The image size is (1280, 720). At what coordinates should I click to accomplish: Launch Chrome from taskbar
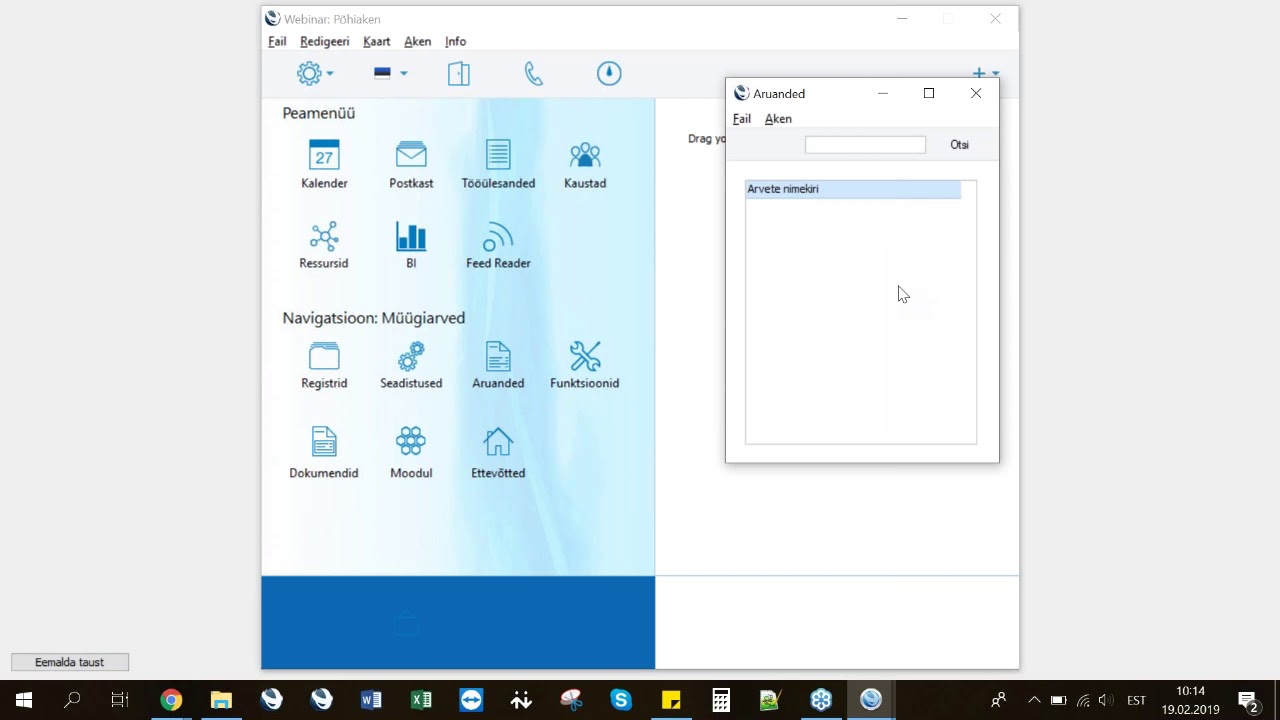coord(171,700)
